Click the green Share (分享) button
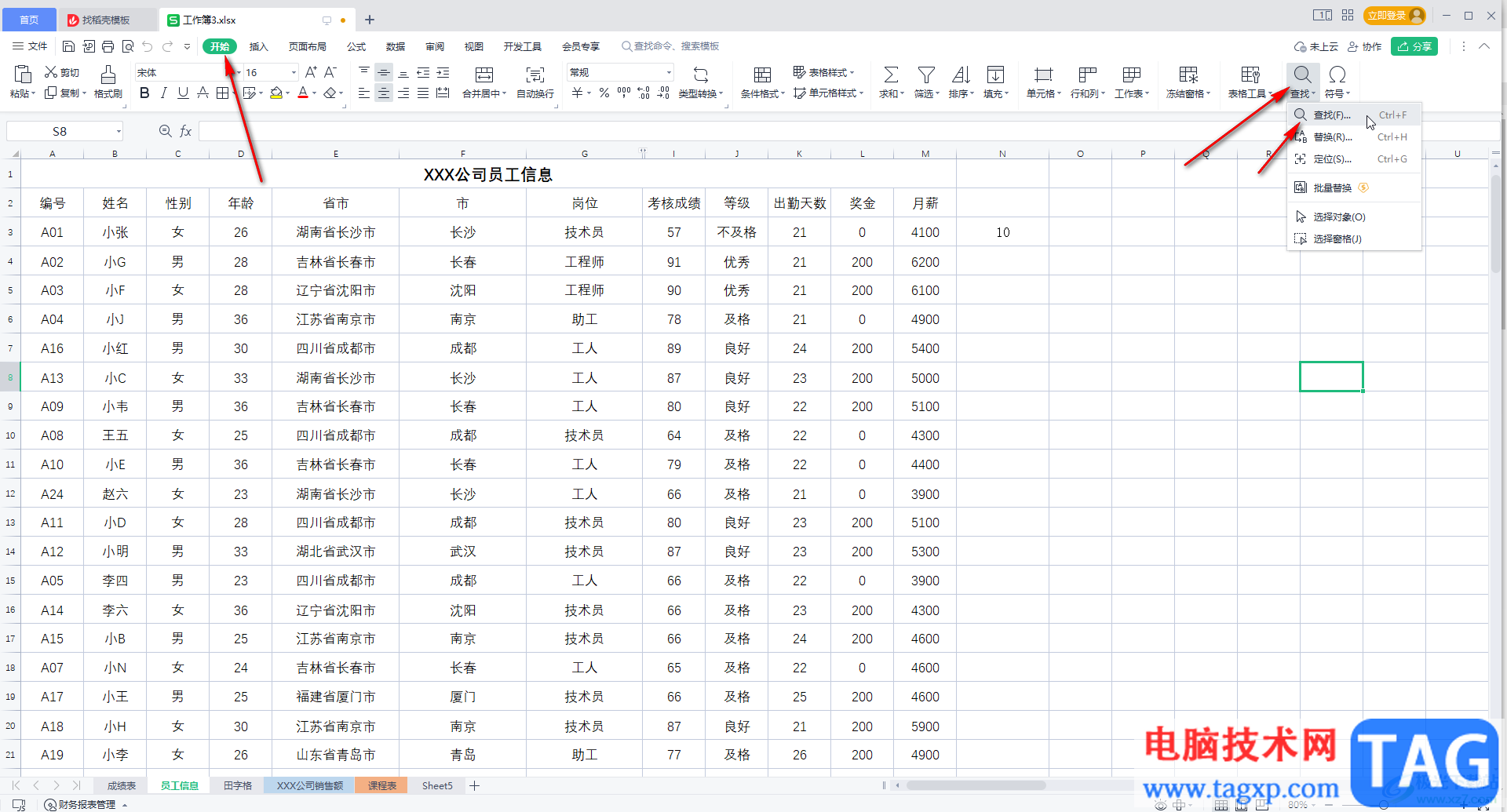The image size is (1507, 812). [1414, 46]
